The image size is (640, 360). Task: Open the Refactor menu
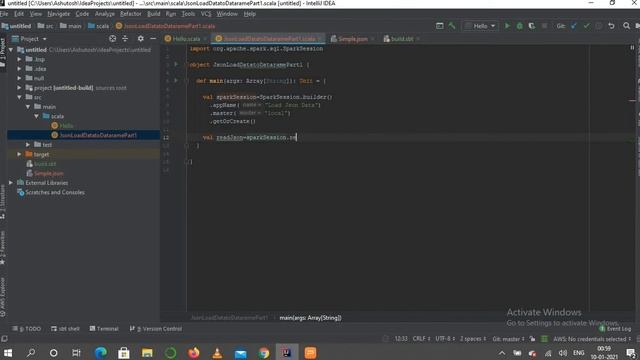click(130, 14)
